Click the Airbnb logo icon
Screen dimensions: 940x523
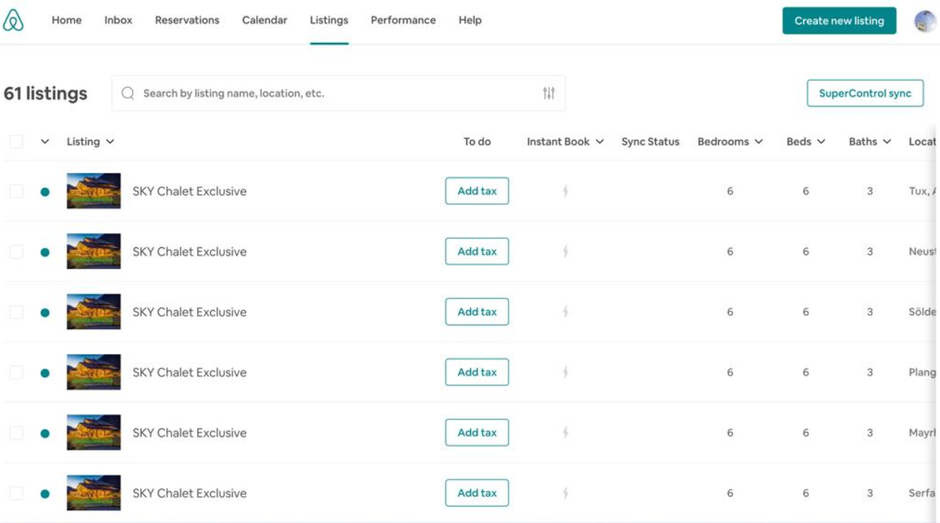[x=14, y=20]
